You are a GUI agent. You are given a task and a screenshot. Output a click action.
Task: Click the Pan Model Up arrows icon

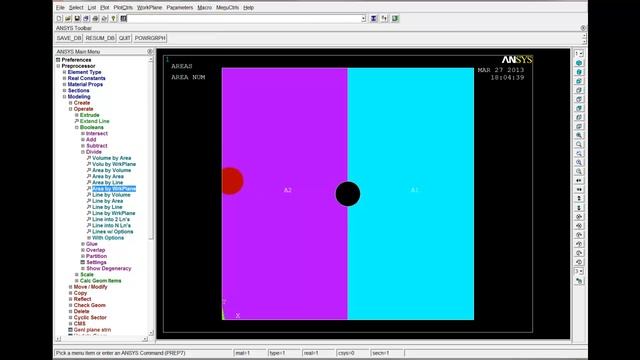[x=579, y=198]
